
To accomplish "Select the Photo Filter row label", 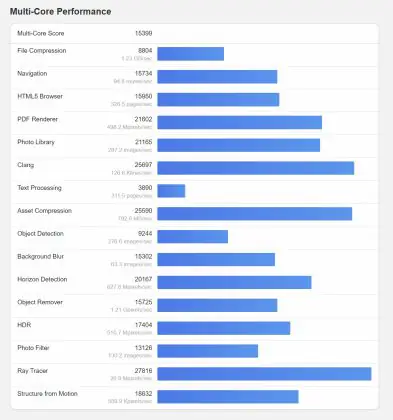I will pyautogui.click(x=33, y=348).
